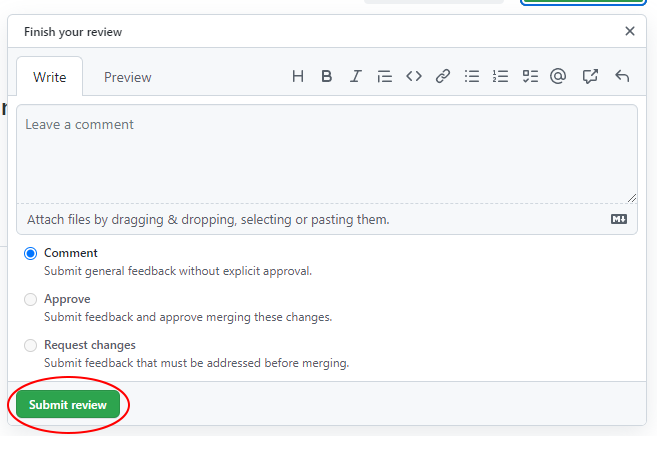
Task: Switch to the Write tab
Action: 50,77
